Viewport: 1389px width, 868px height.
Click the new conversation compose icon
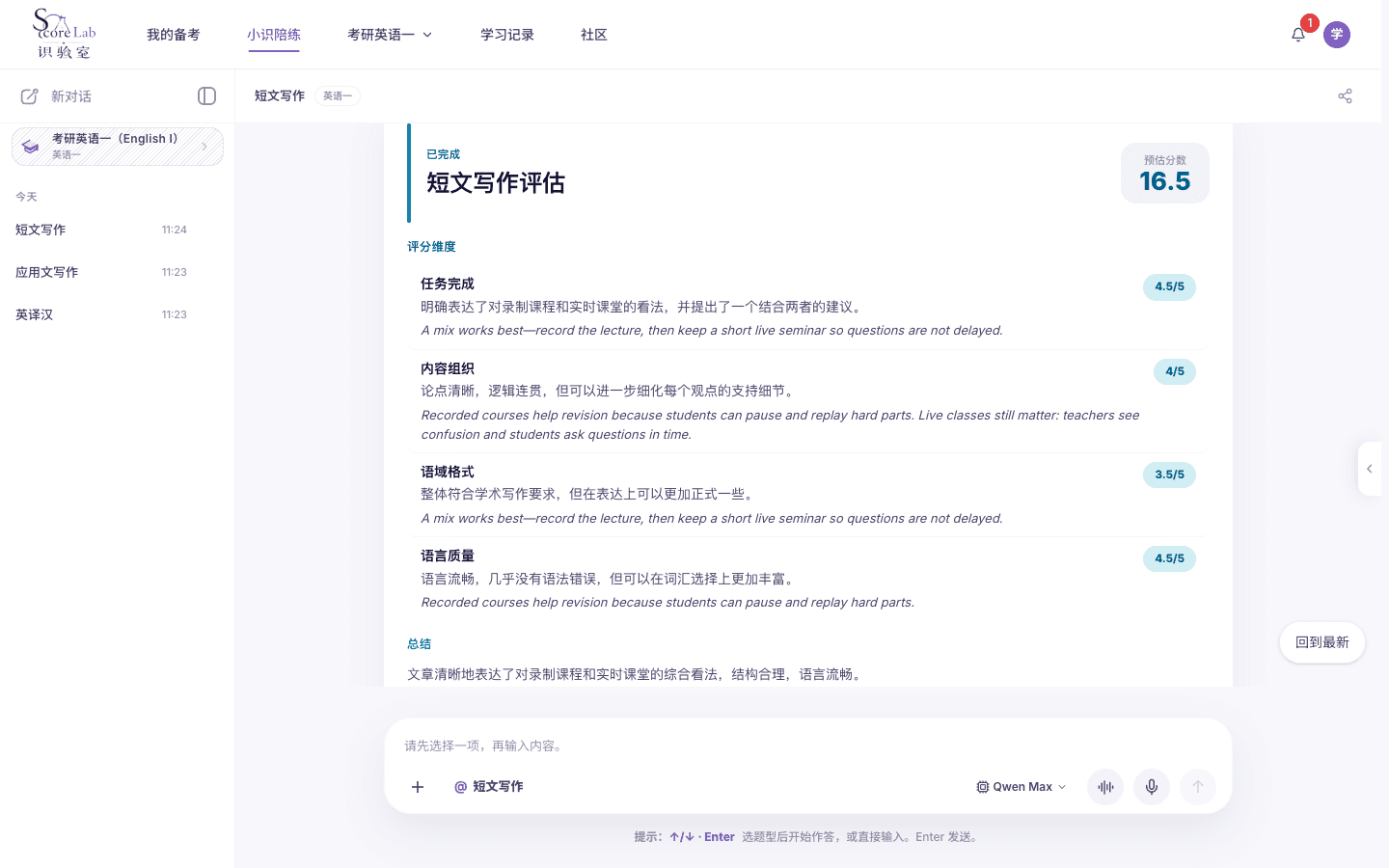click(30, 96)
